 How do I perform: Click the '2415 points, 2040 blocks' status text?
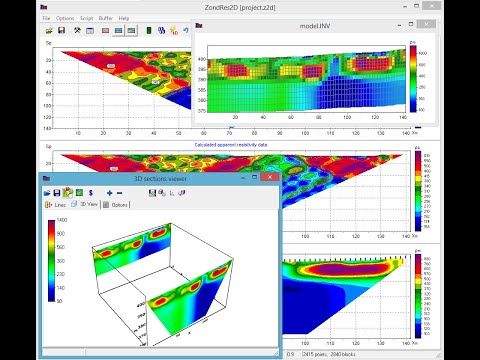[x=328, y=354]
